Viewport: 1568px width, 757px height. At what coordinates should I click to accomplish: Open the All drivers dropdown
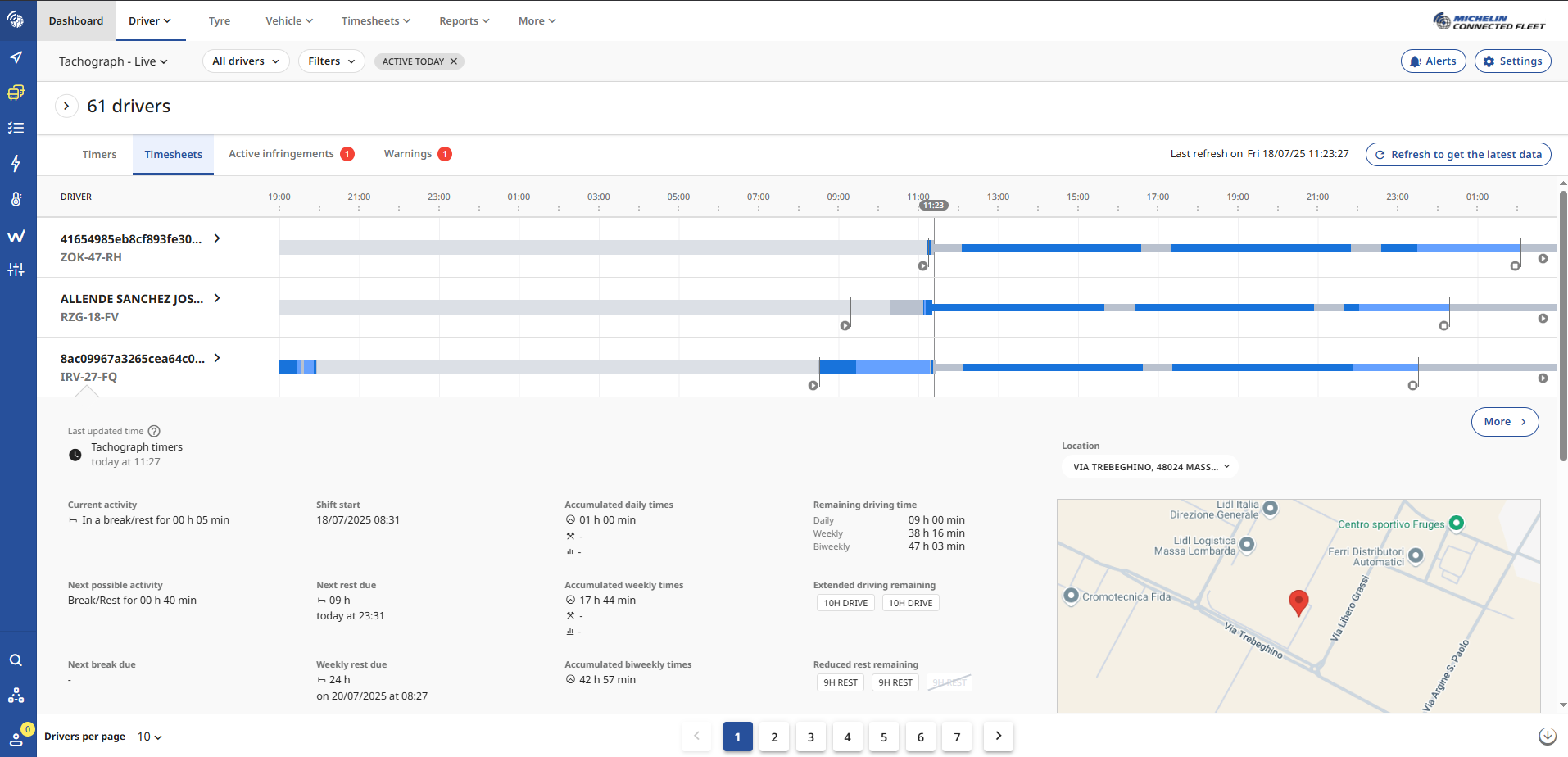click(245, 61)
